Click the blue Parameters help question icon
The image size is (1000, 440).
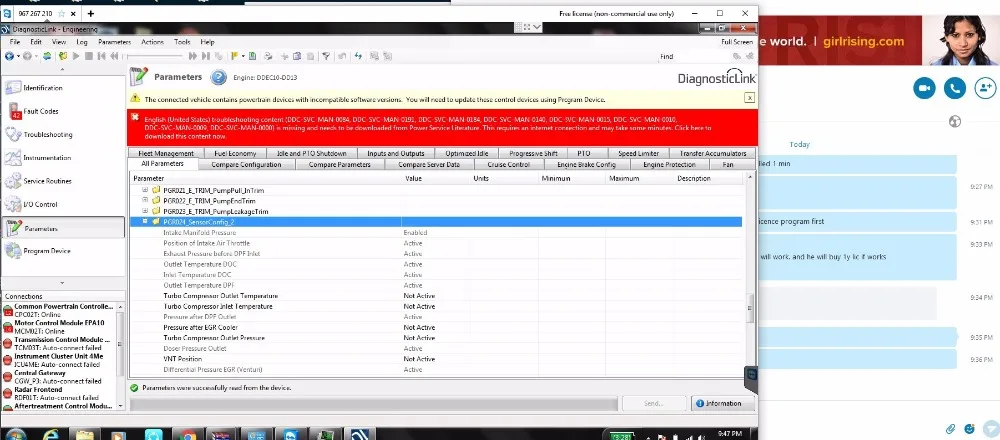tap(219, 77)
